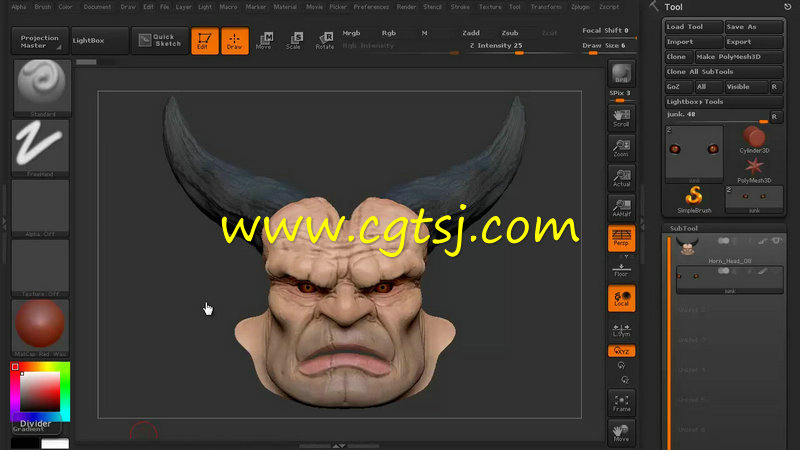Click the Z rotation axis icon
The image size is (800, 450).
click(625, 380)
